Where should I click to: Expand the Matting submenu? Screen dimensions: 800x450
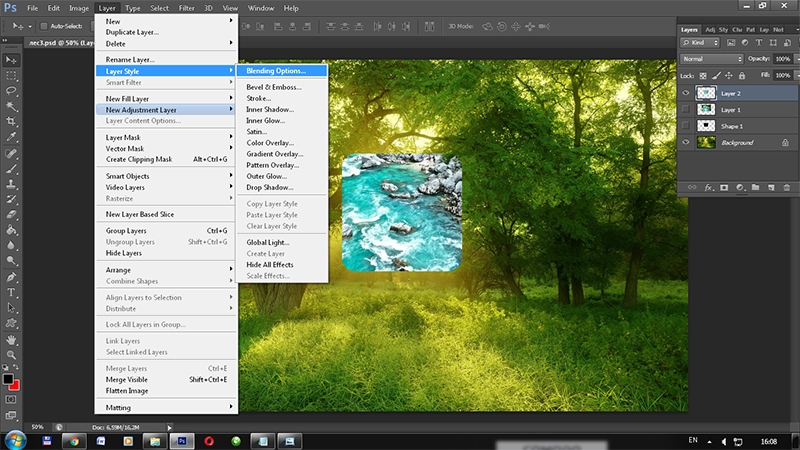[x=166, y=408]
